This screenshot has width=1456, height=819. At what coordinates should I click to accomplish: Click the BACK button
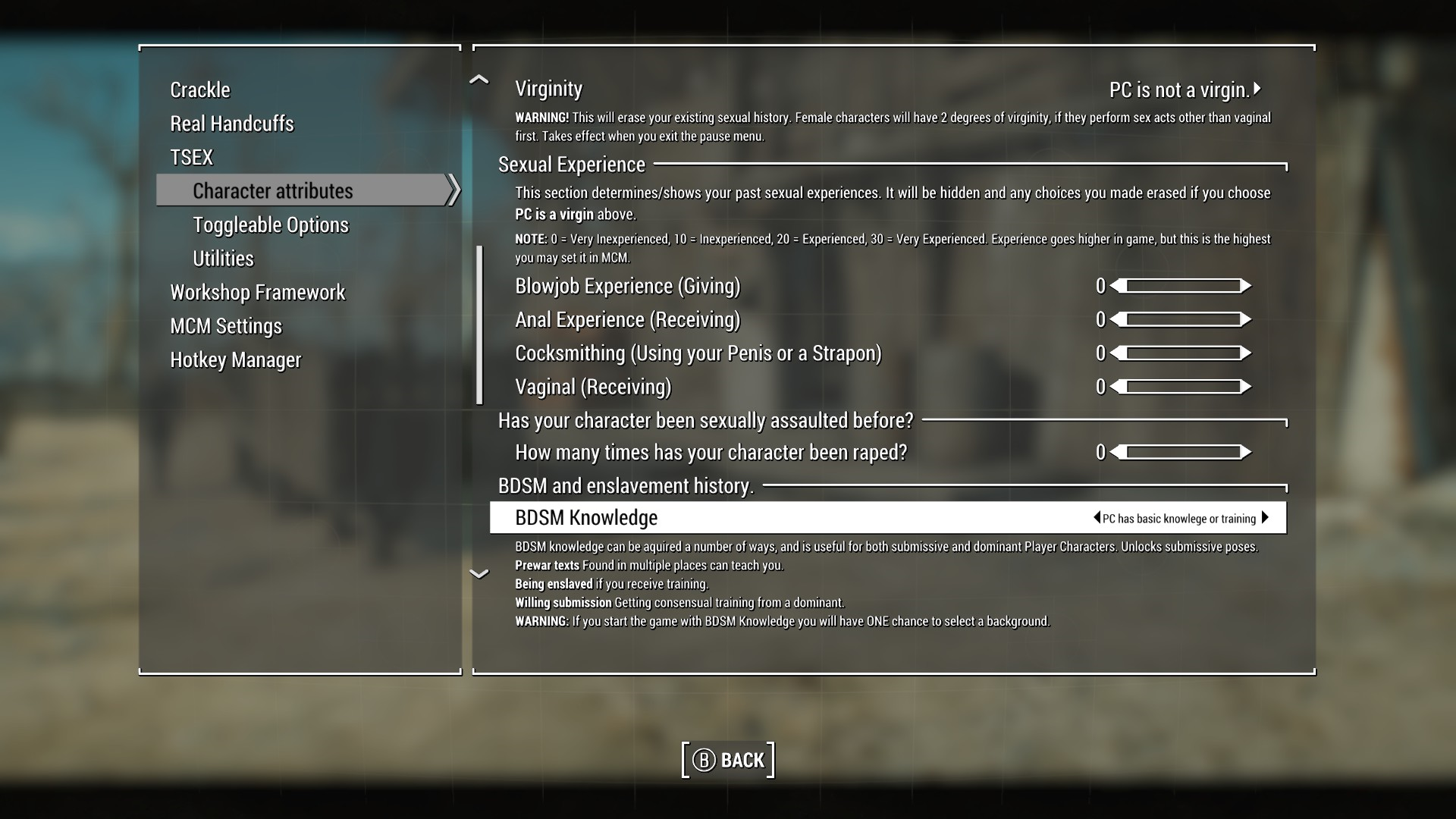click(x=728, y=760)
